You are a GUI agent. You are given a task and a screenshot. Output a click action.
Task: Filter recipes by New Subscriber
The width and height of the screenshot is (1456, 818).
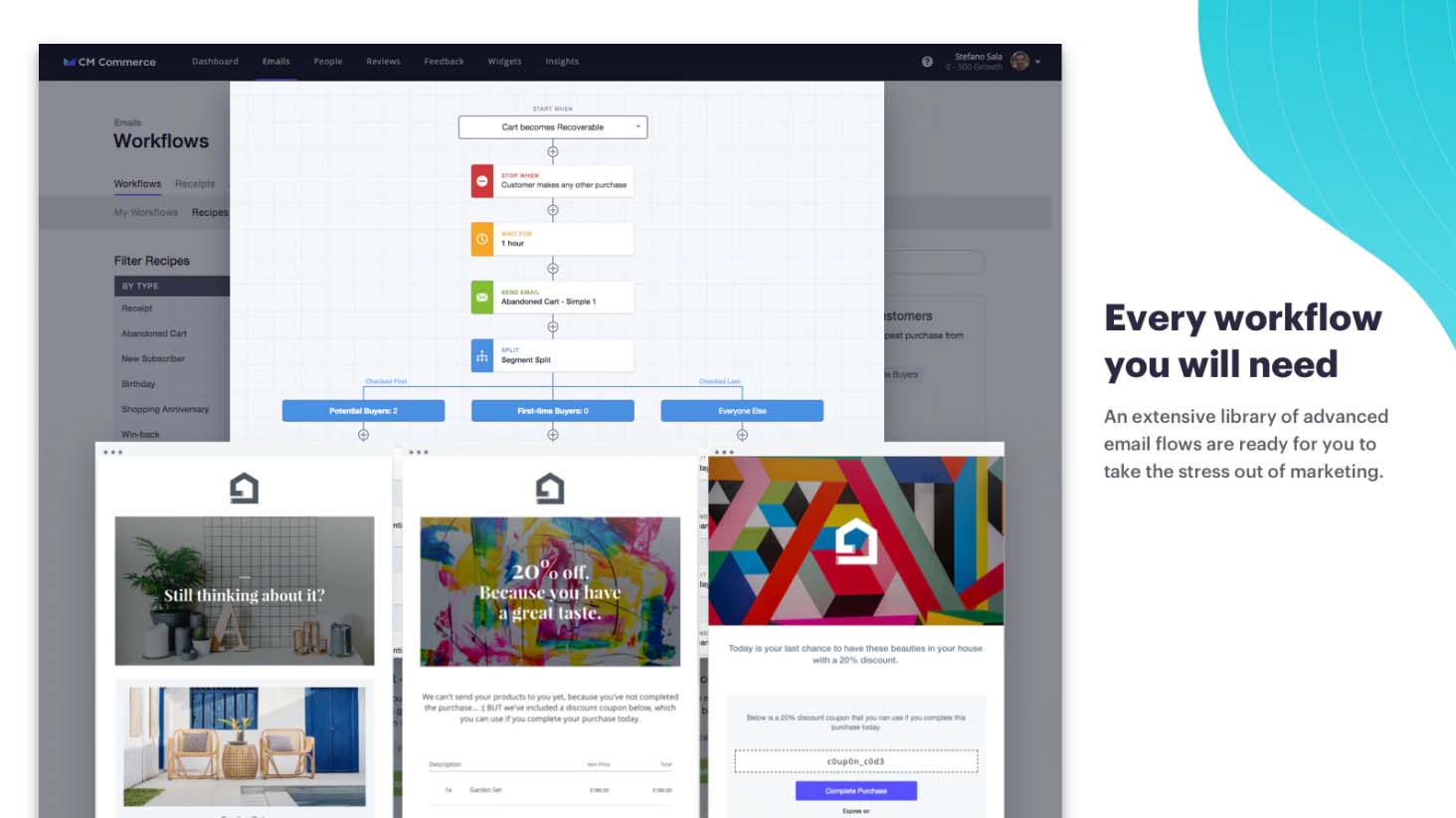click(x=153, y=359)
